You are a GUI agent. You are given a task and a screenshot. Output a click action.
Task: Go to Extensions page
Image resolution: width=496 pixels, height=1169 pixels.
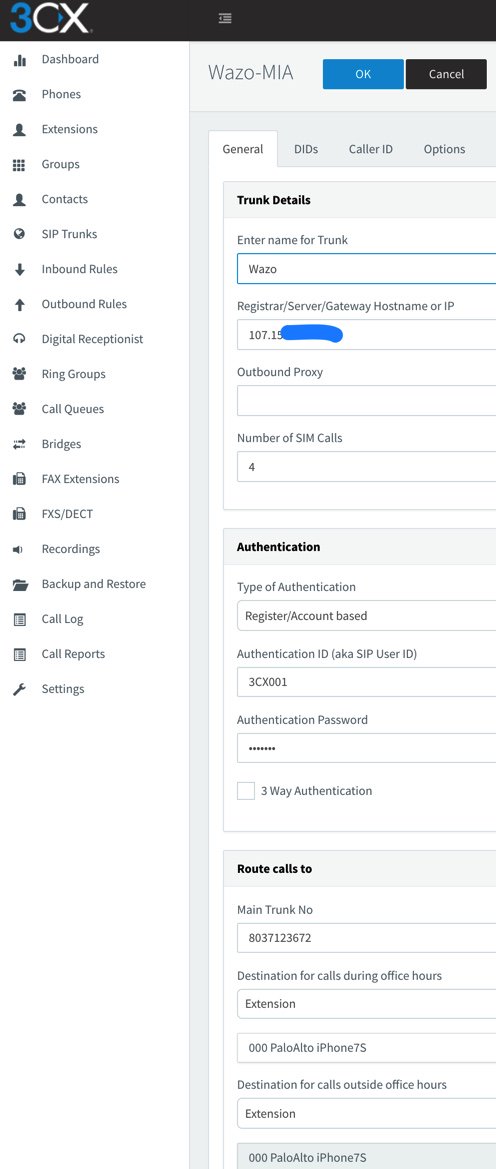(69, 129)
